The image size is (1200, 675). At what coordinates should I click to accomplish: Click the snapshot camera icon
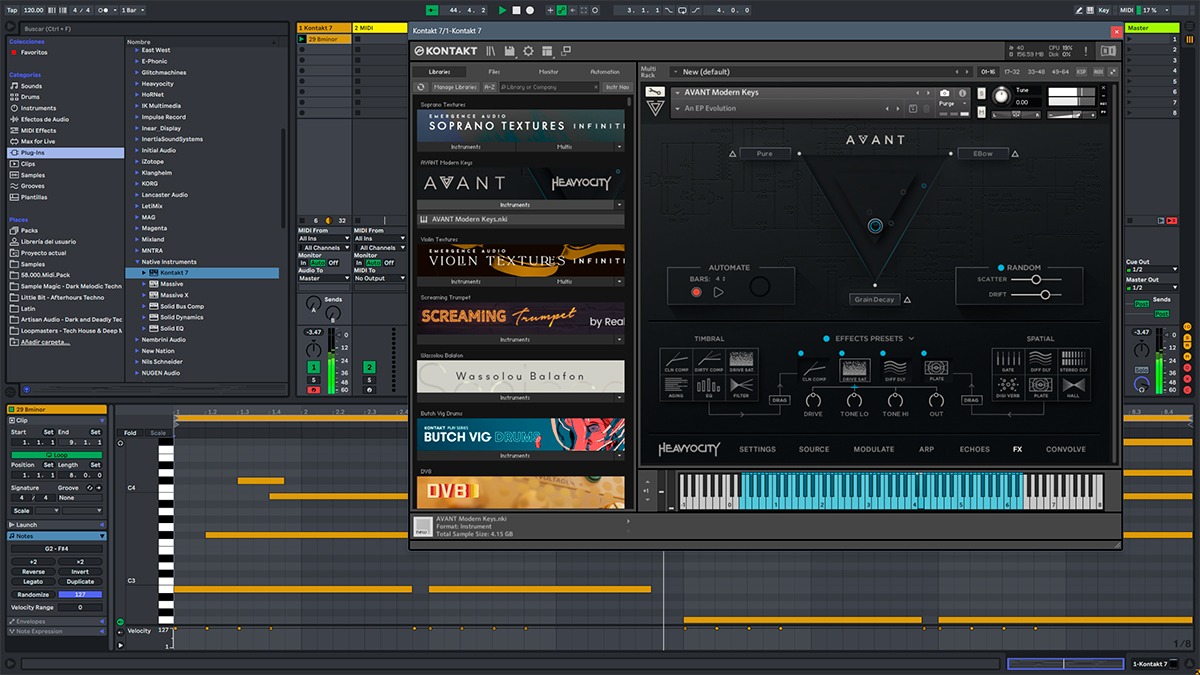944,92
